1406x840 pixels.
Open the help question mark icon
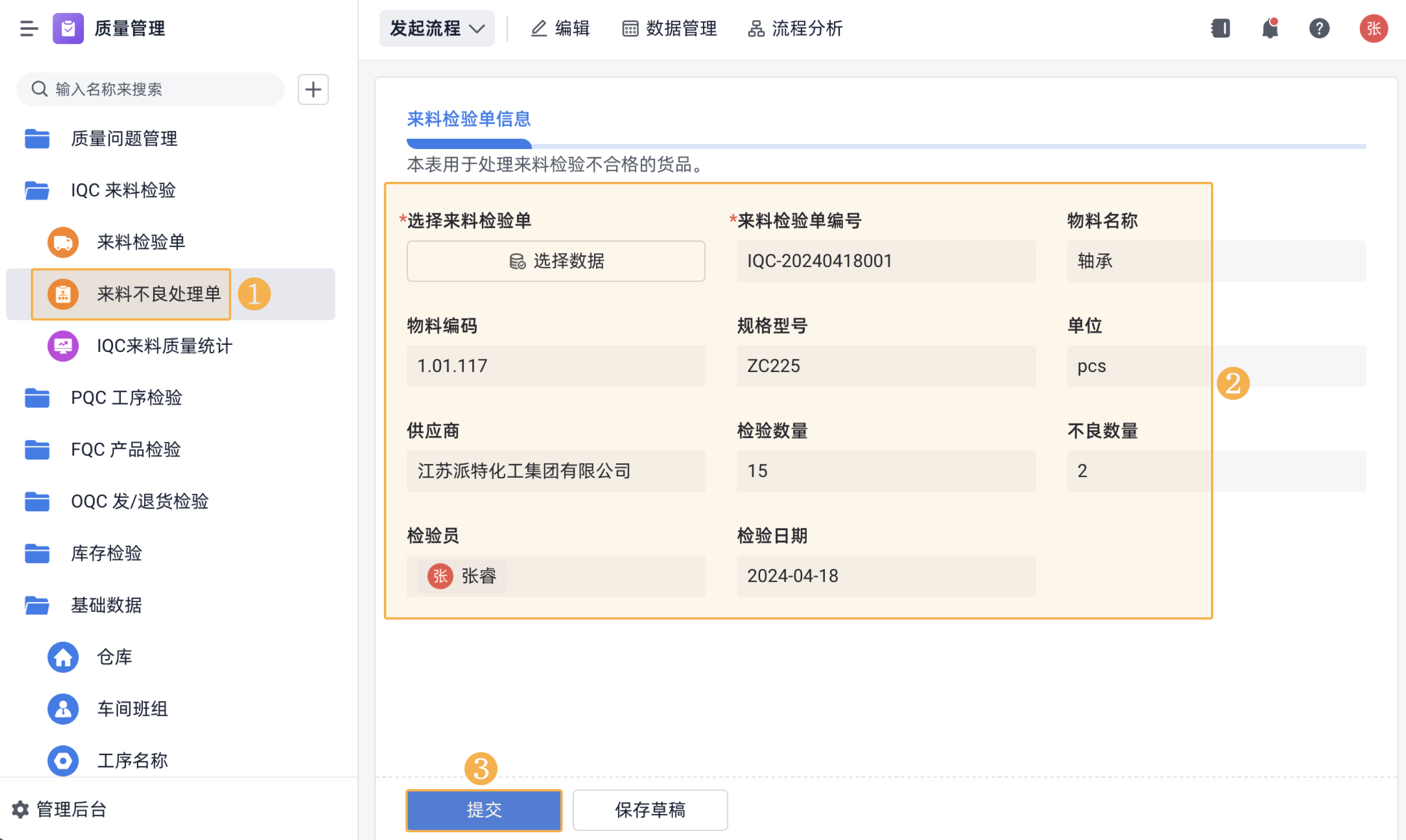click(x=1319, y=28)
